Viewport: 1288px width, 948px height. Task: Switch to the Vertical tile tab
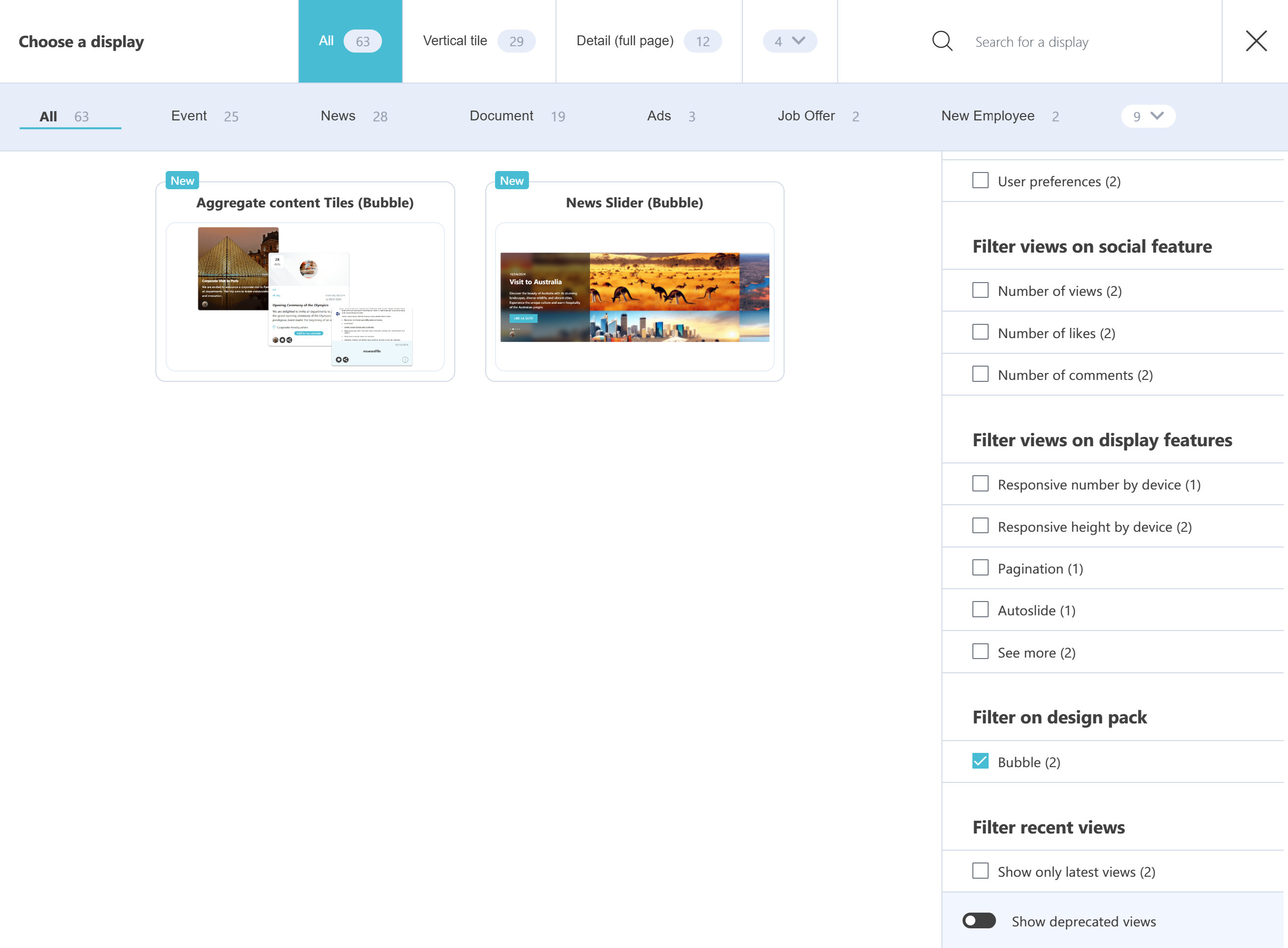pyautogui.click(x=479, y=41)
